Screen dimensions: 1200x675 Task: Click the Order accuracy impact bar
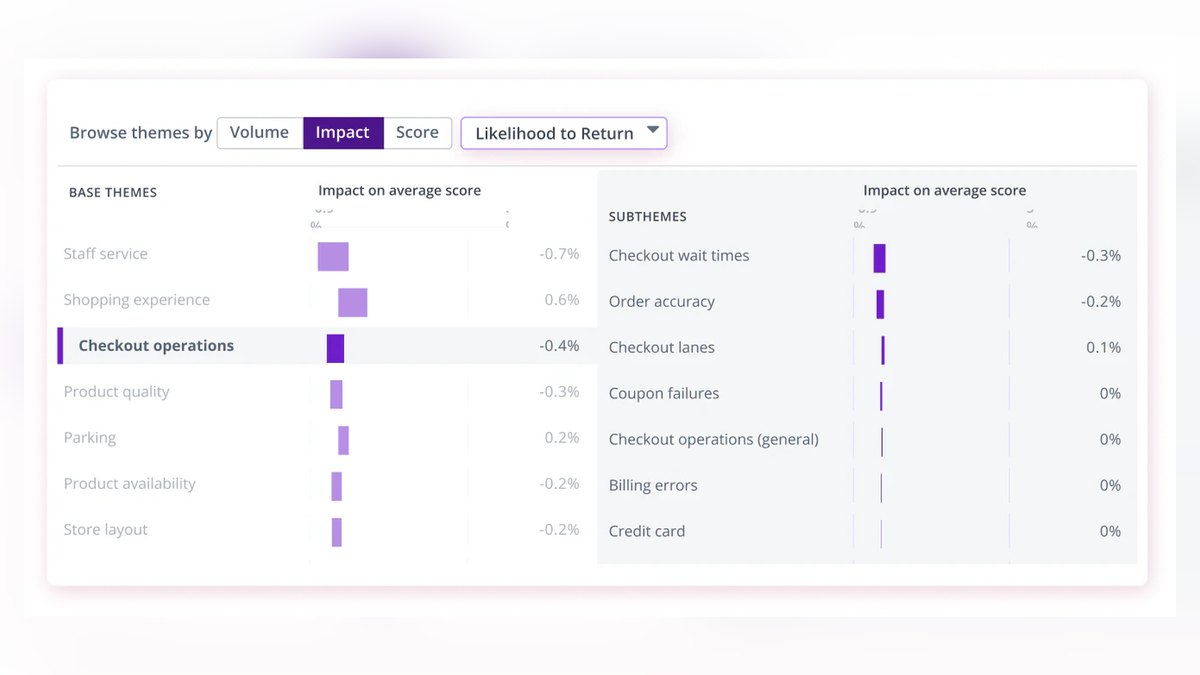tap(880, 304)
